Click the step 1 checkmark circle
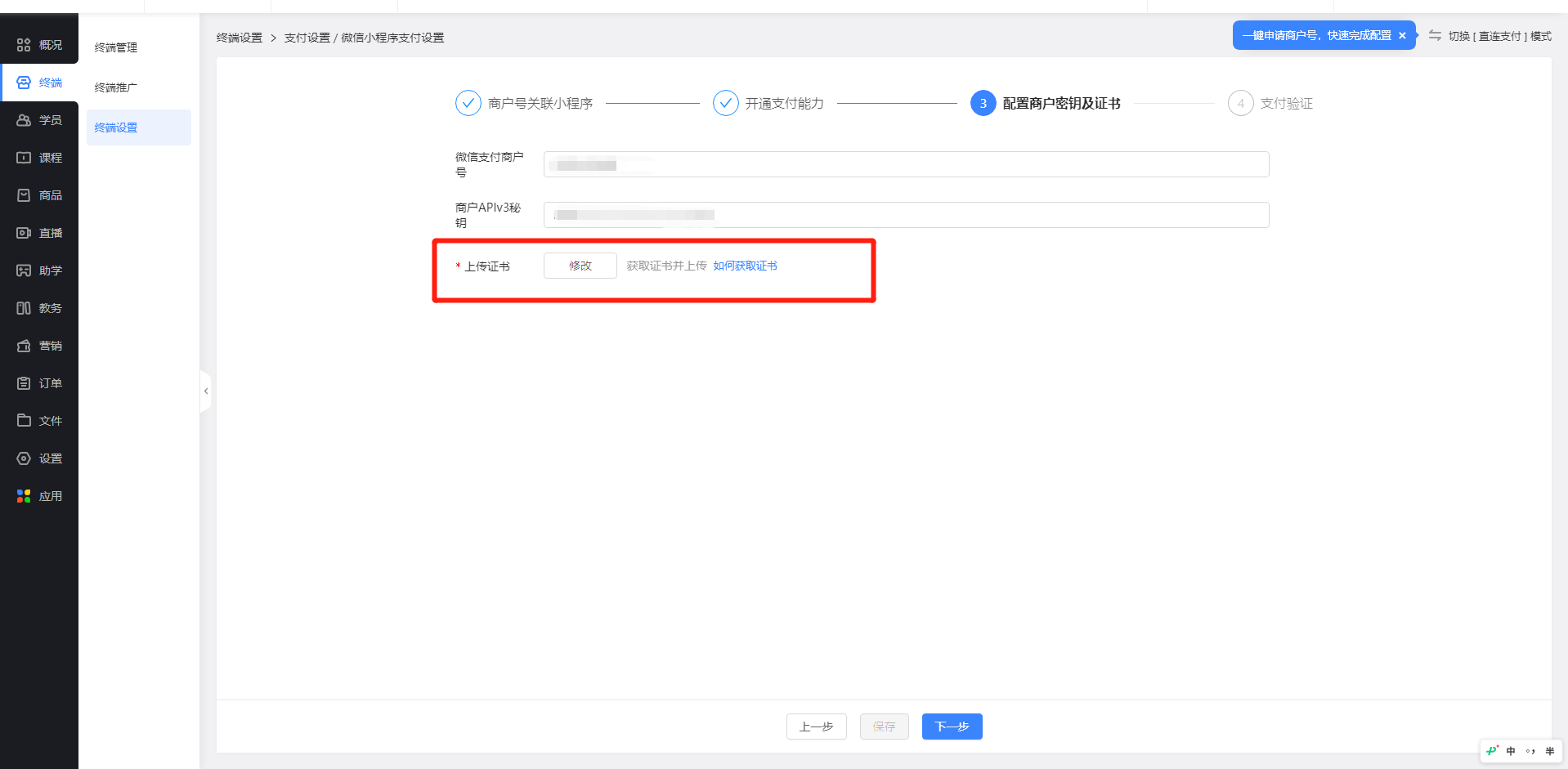1568x769 pixels. (x=468, y=103)
